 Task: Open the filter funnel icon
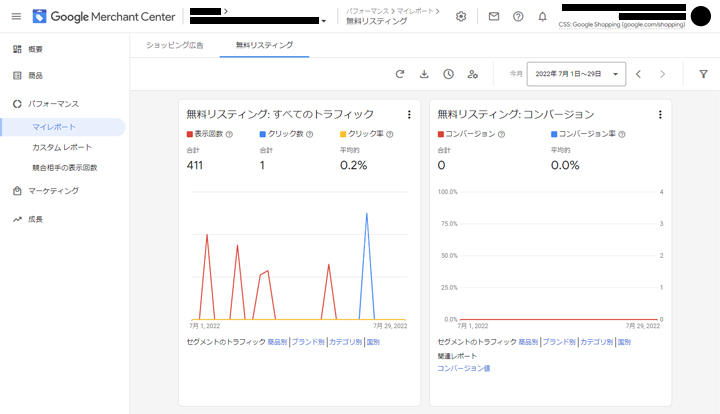[x=703, y=74]
